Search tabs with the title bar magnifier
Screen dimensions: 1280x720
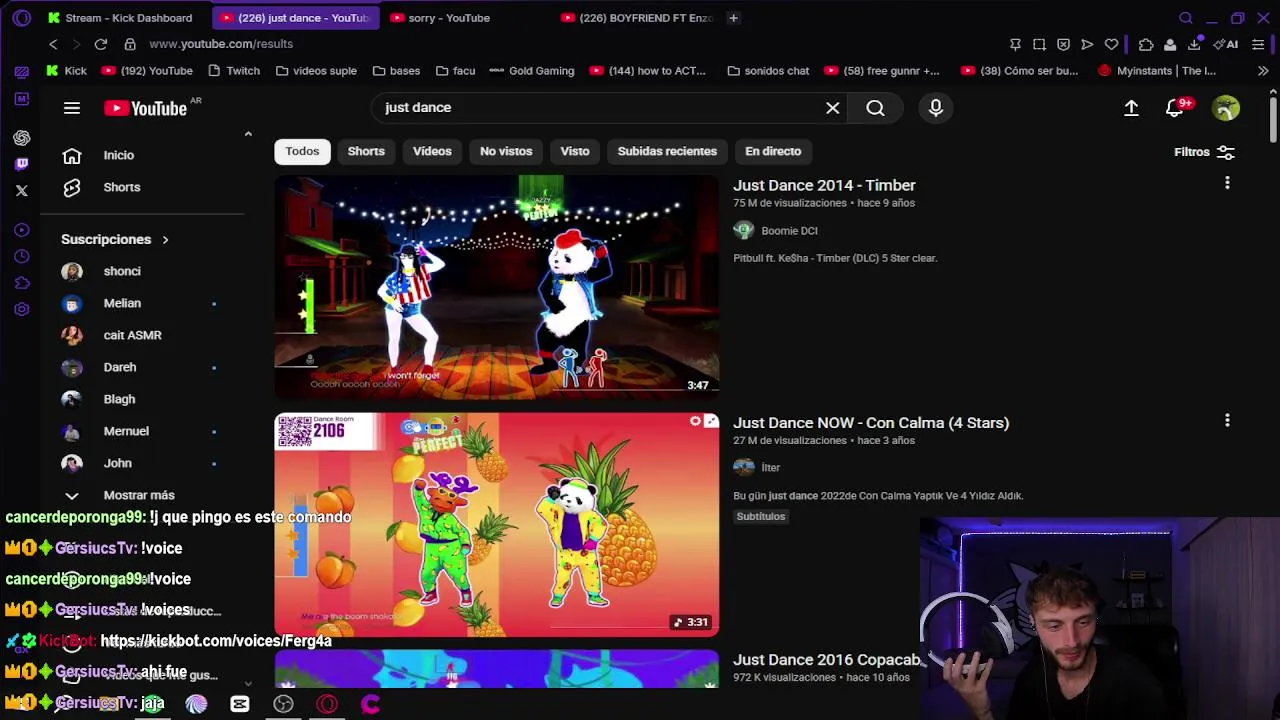coord(1186,18)
